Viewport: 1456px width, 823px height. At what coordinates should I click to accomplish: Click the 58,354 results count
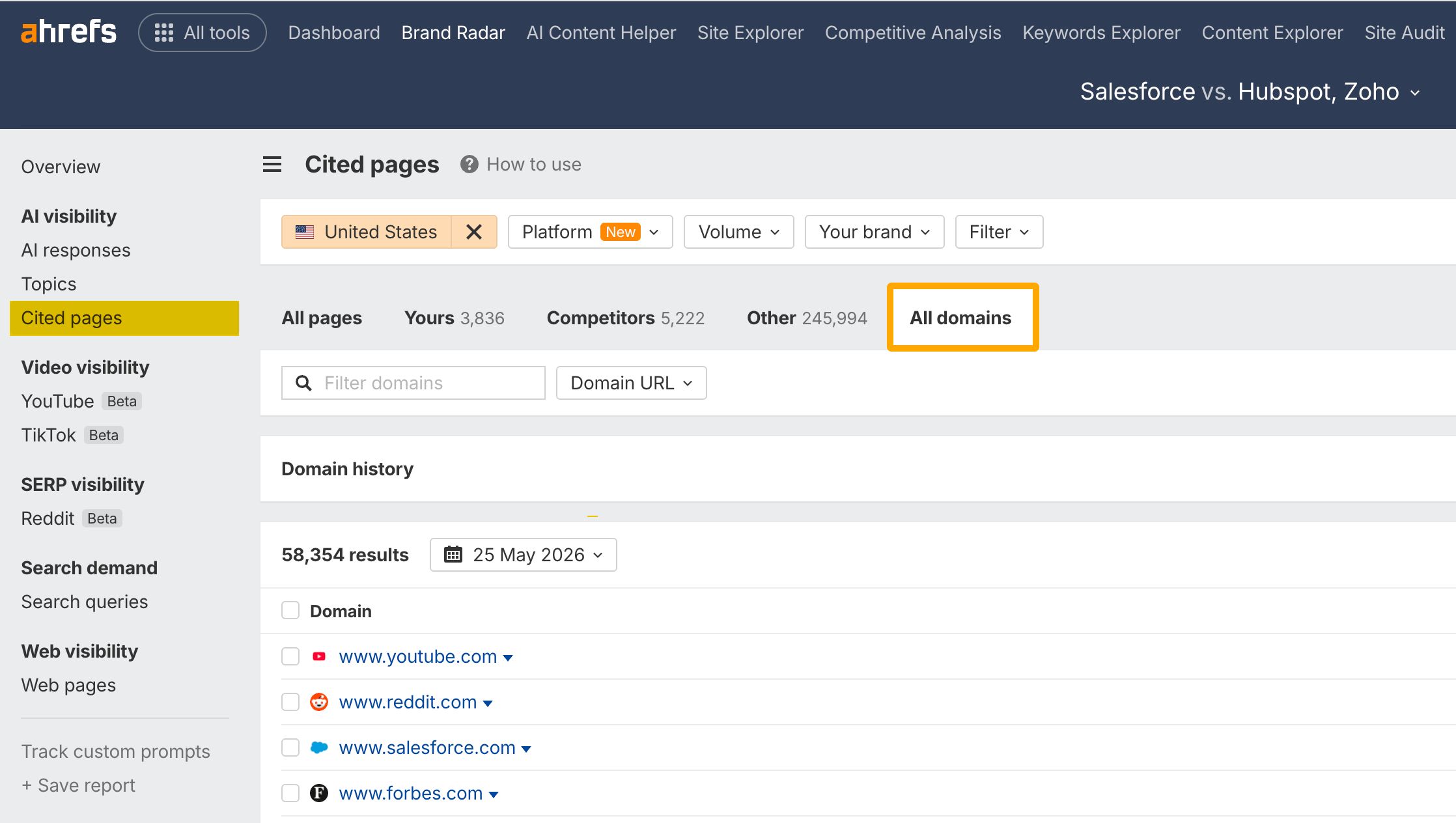pos(345,555)
